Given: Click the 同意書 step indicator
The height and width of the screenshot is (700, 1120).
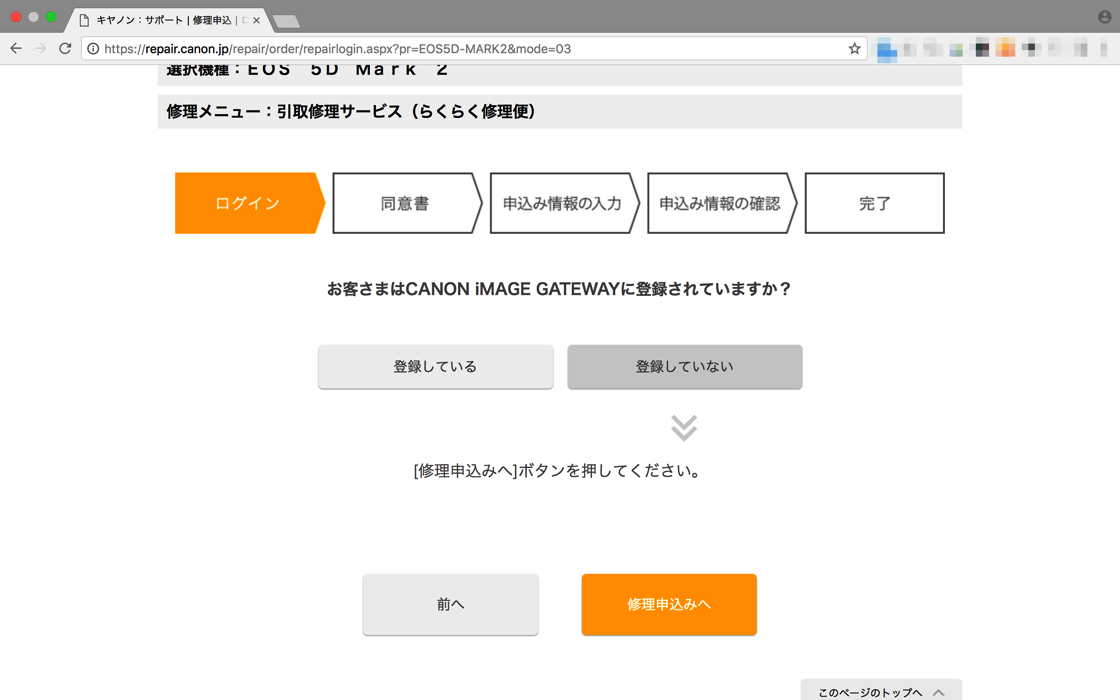Looking at the screenshot, I should tap(405, 203).
